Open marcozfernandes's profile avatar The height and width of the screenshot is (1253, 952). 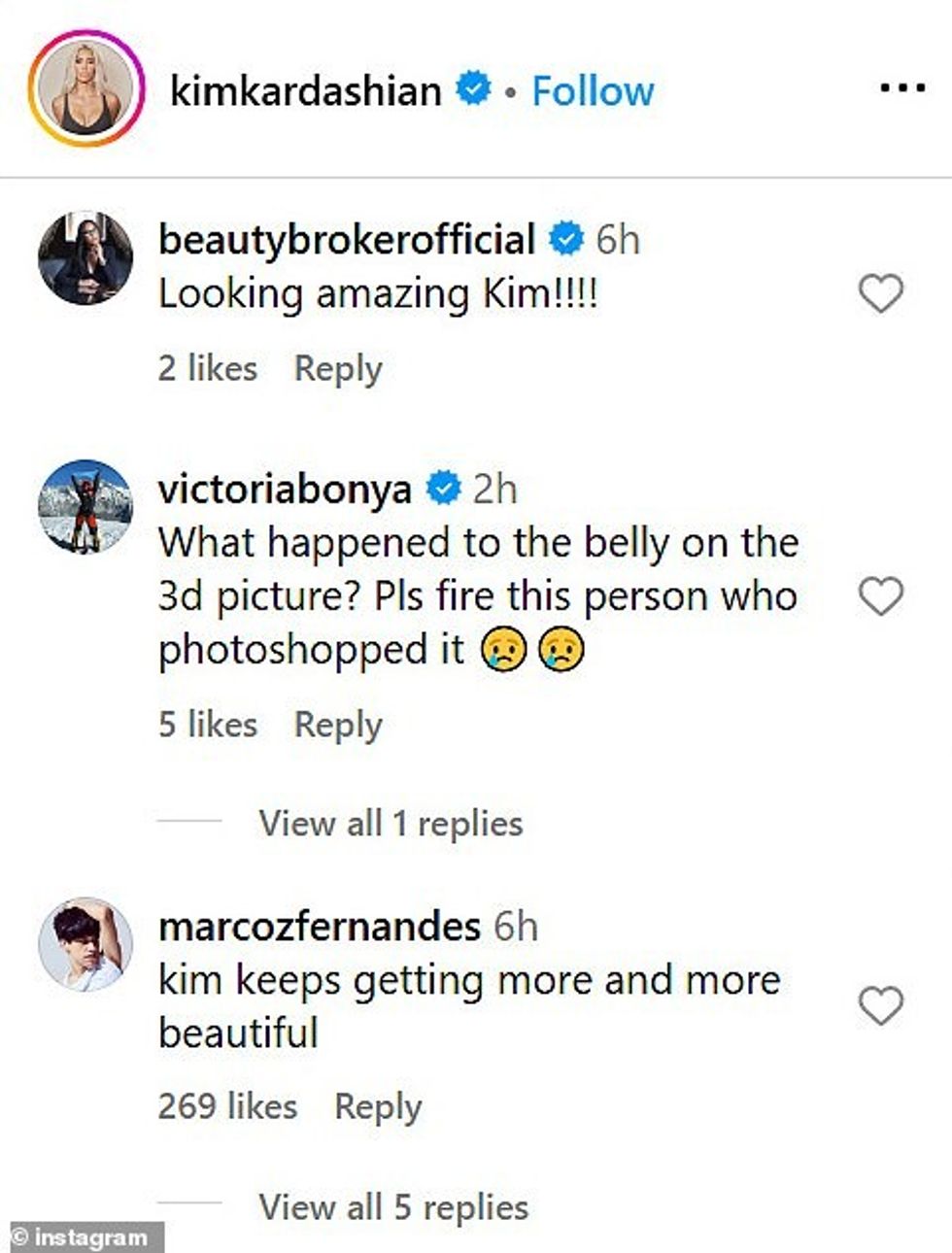[x=85, y=944]
